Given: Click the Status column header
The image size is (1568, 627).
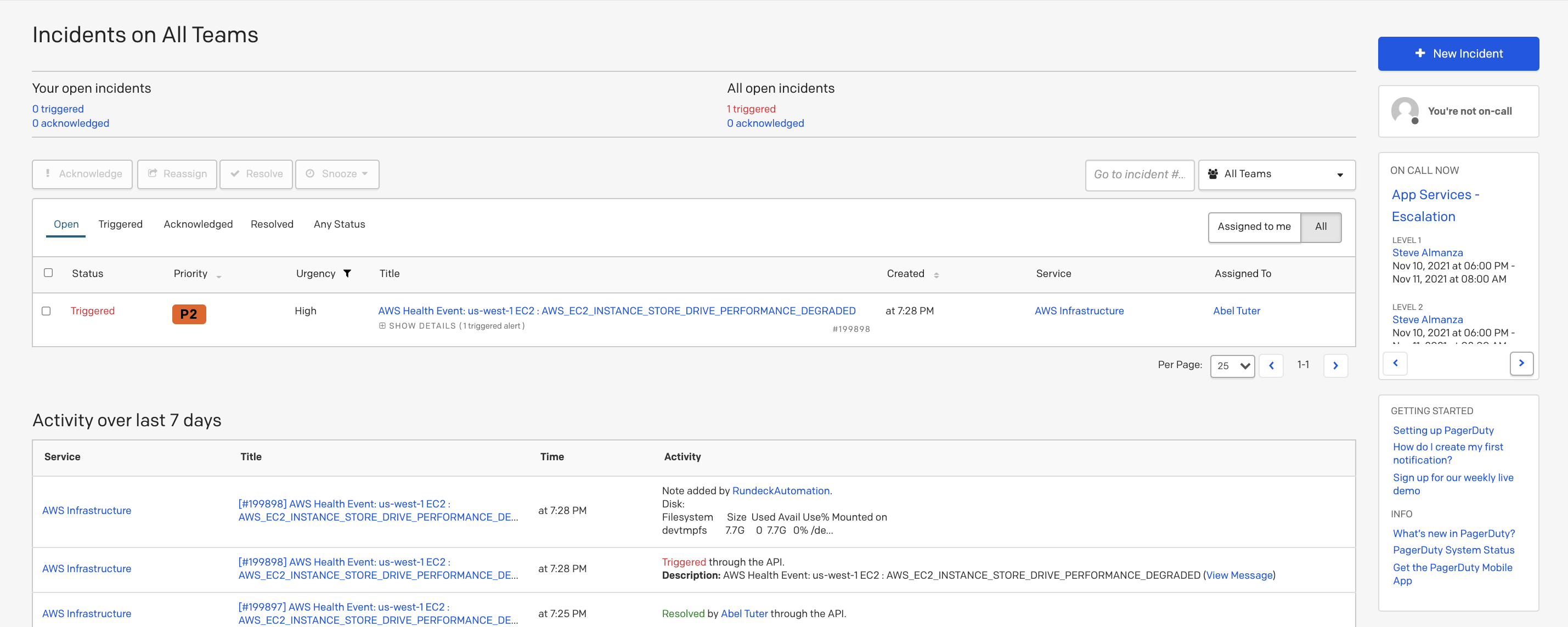Looking at the screenshot, I should 88,274.
